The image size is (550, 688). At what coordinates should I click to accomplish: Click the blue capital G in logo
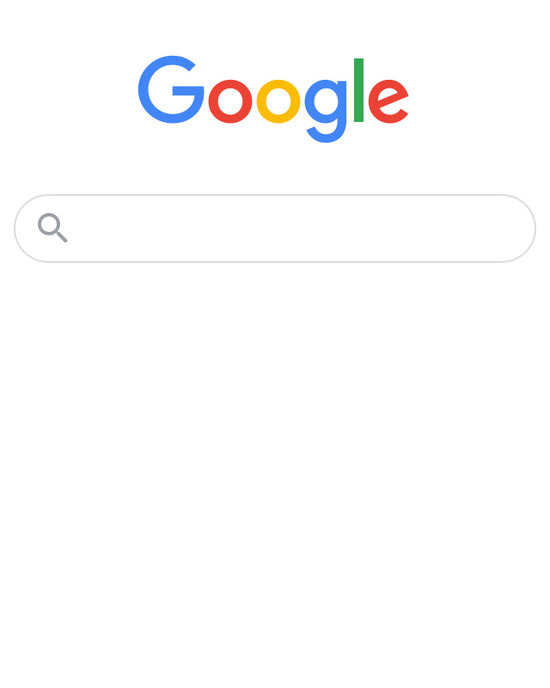pos(171,90)
